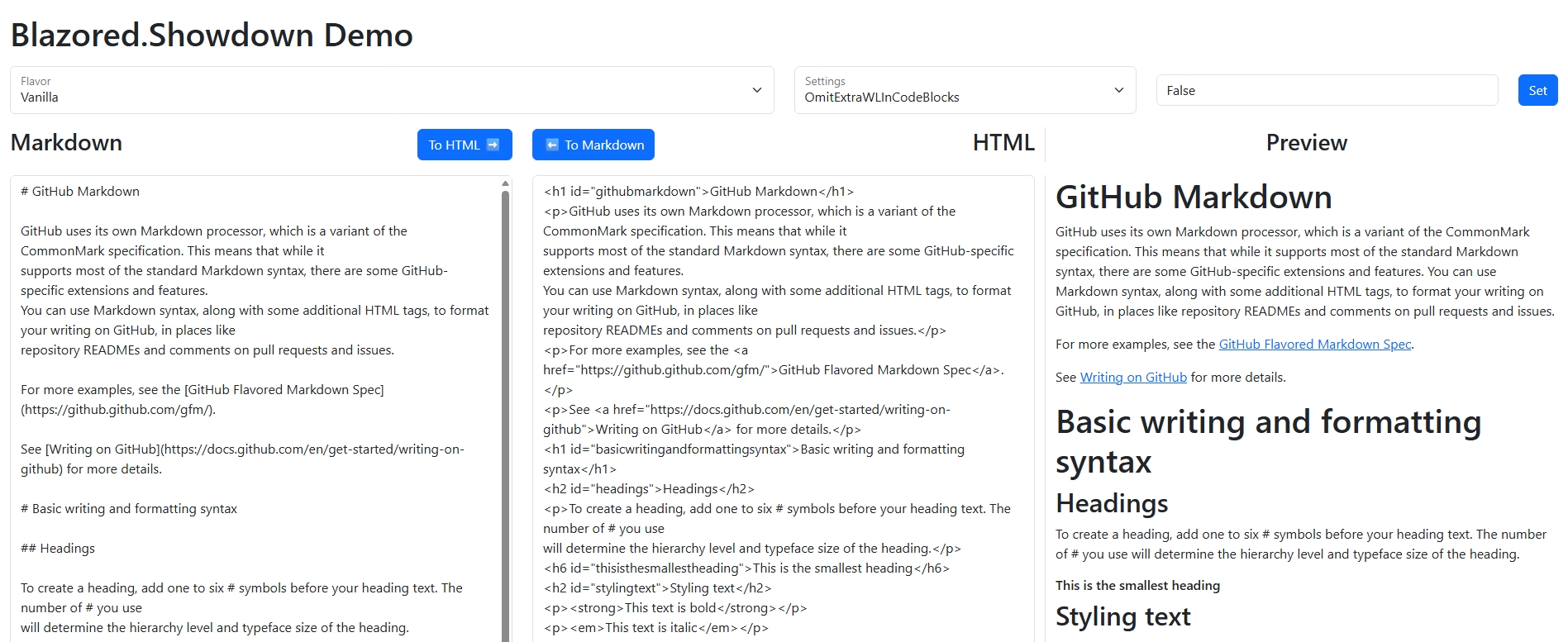Click the '<h2 id="headings">' line in HTML editor

tap(649, 488)
